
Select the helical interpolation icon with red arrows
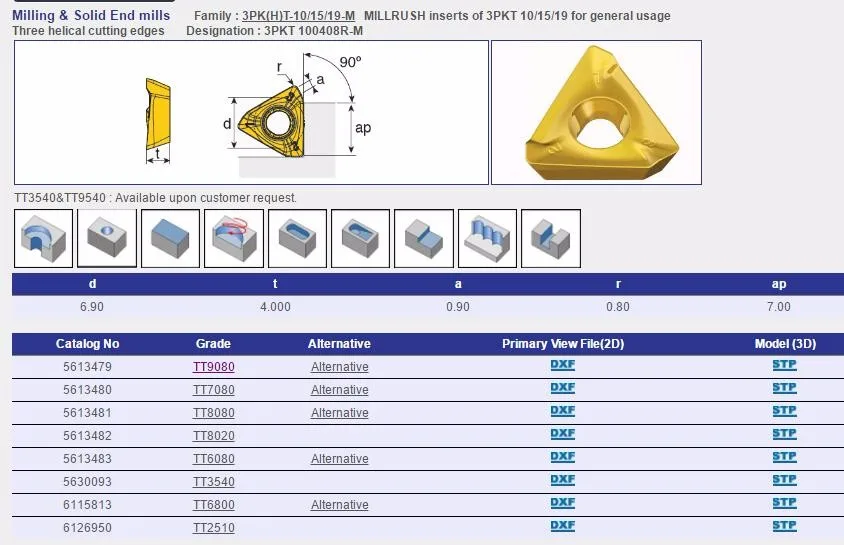click(x=234, y=238)
